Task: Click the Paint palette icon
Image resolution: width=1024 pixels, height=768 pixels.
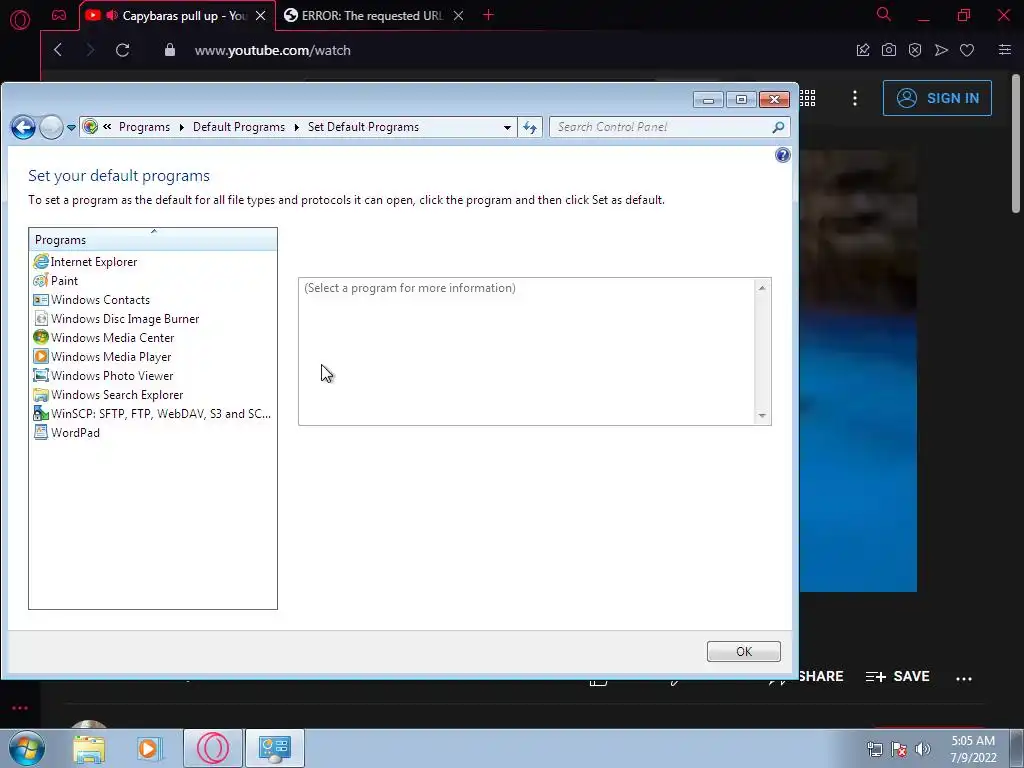Action: click(x=40, y=281)
